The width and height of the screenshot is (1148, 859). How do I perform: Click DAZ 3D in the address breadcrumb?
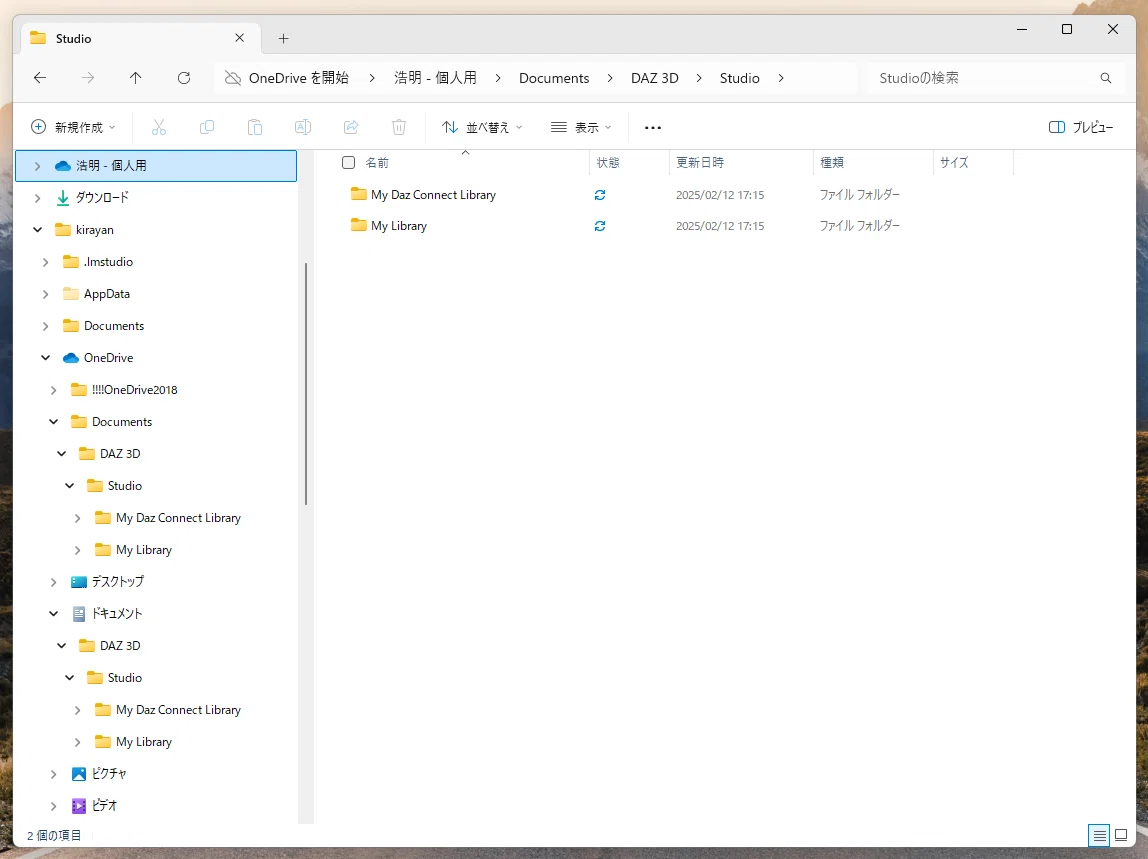(655, 78)
